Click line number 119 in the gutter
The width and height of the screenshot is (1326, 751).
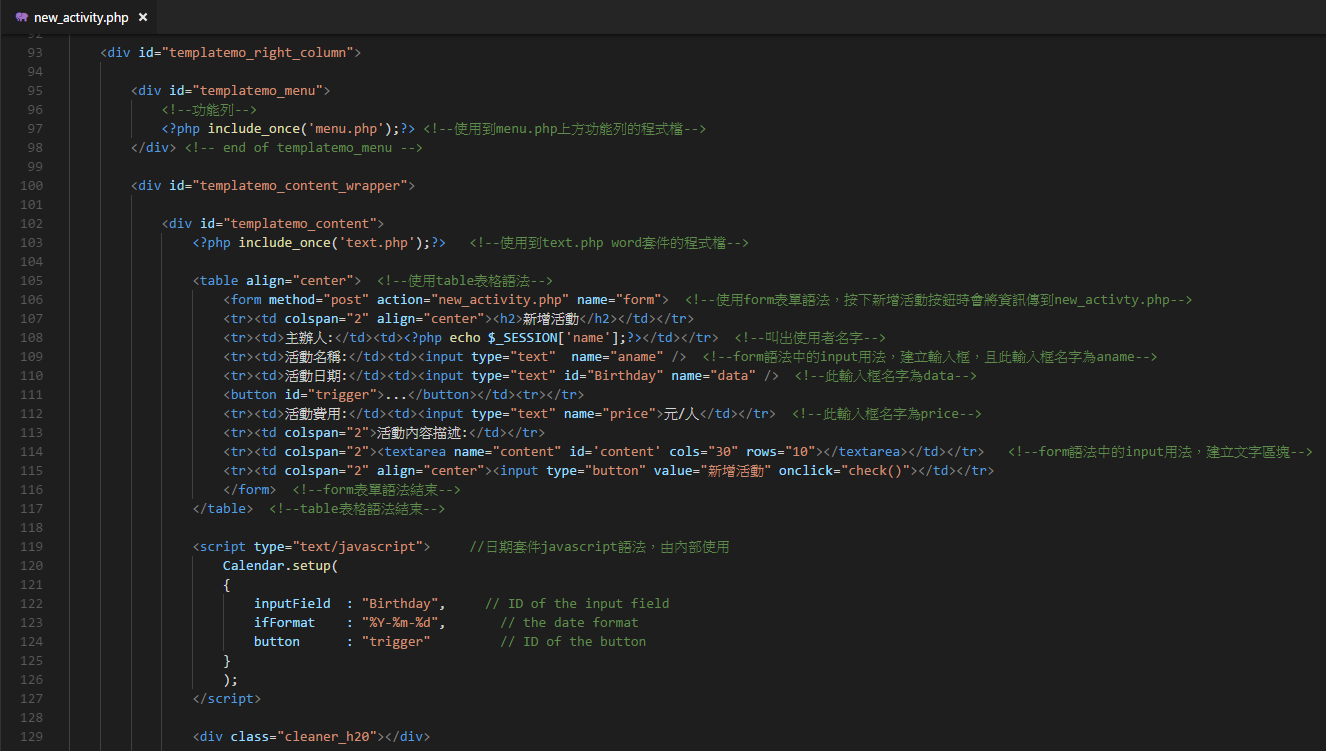32,546
